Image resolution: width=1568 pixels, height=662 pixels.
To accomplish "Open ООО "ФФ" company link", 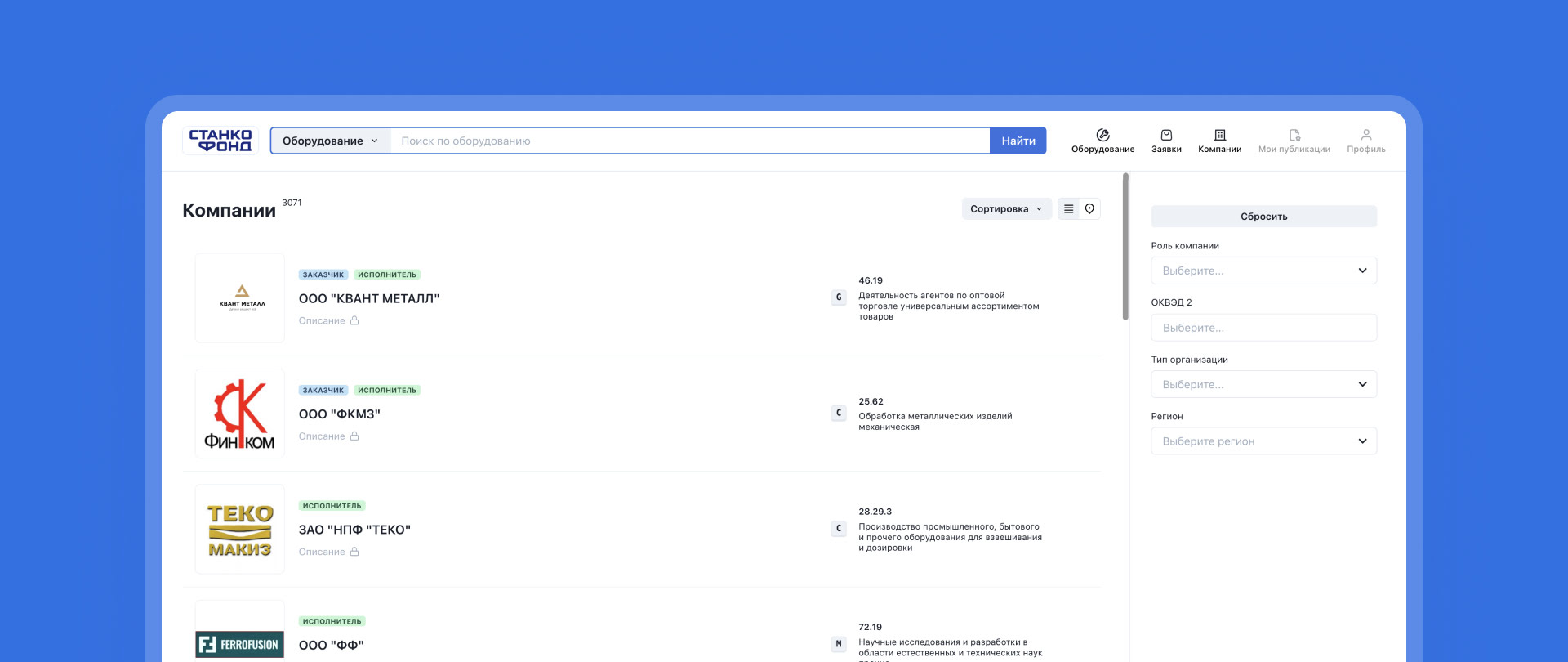I will 332,646.
